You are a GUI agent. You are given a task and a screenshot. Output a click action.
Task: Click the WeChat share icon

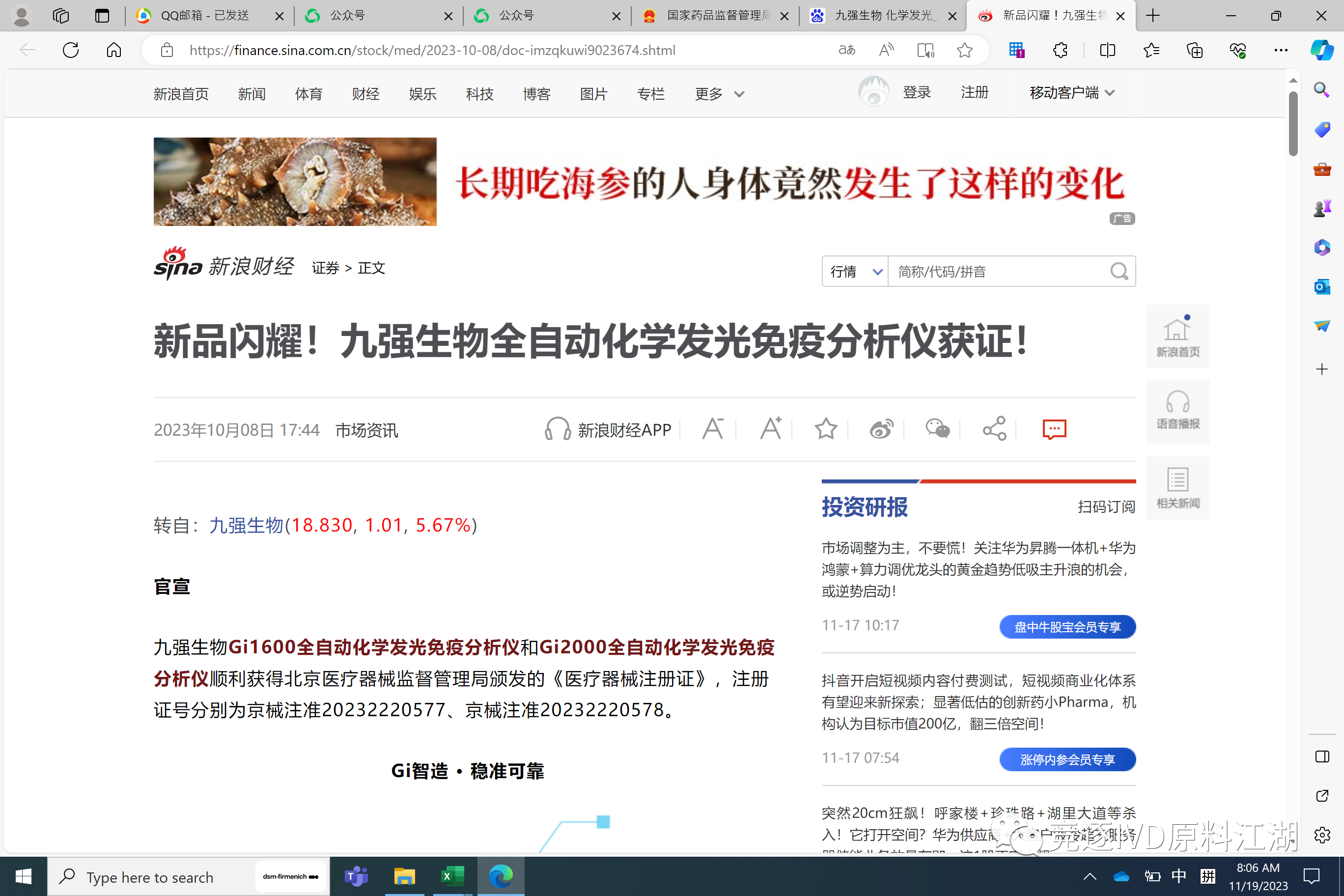[937, 428]
